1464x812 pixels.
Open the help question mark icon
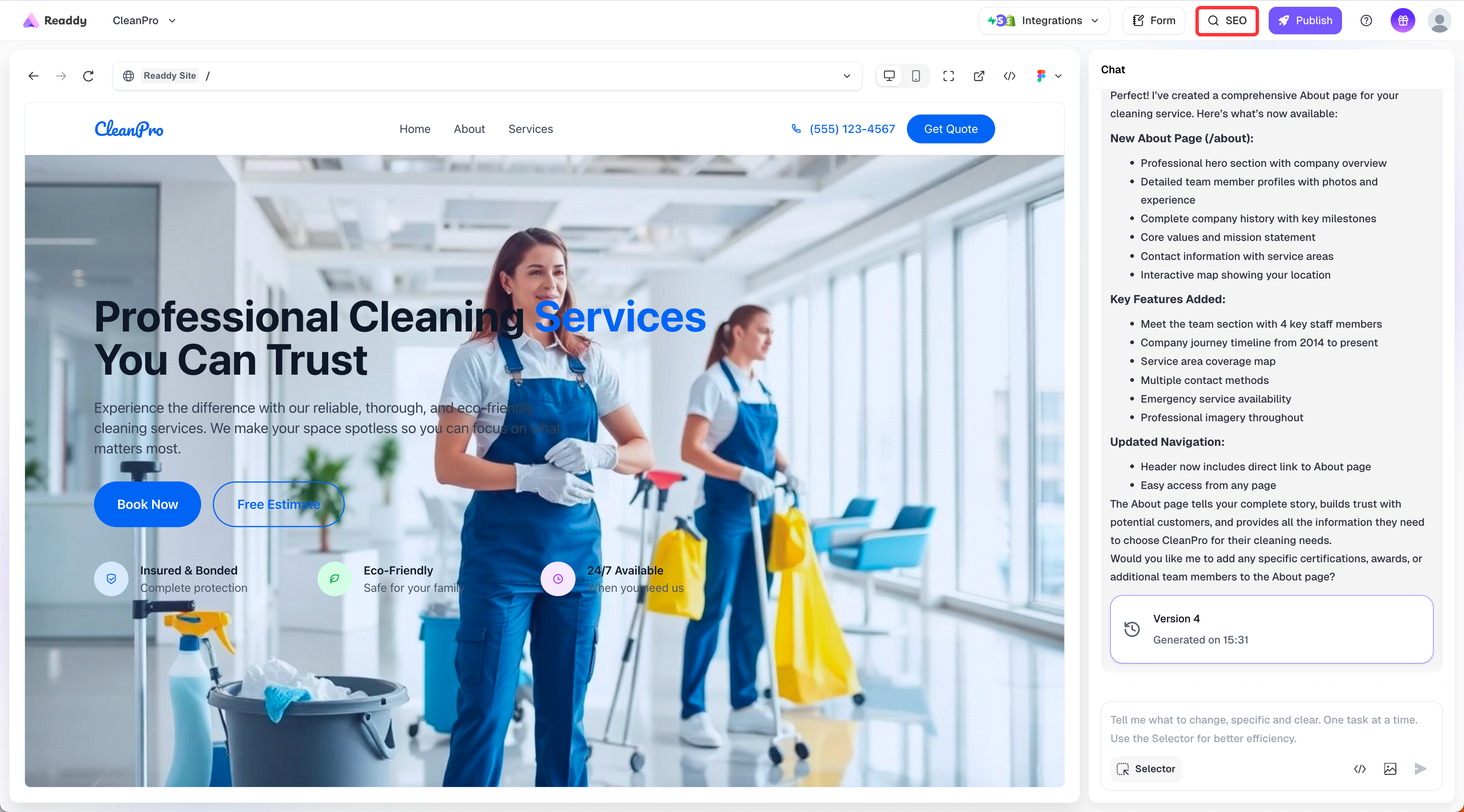coord(1366,20)
